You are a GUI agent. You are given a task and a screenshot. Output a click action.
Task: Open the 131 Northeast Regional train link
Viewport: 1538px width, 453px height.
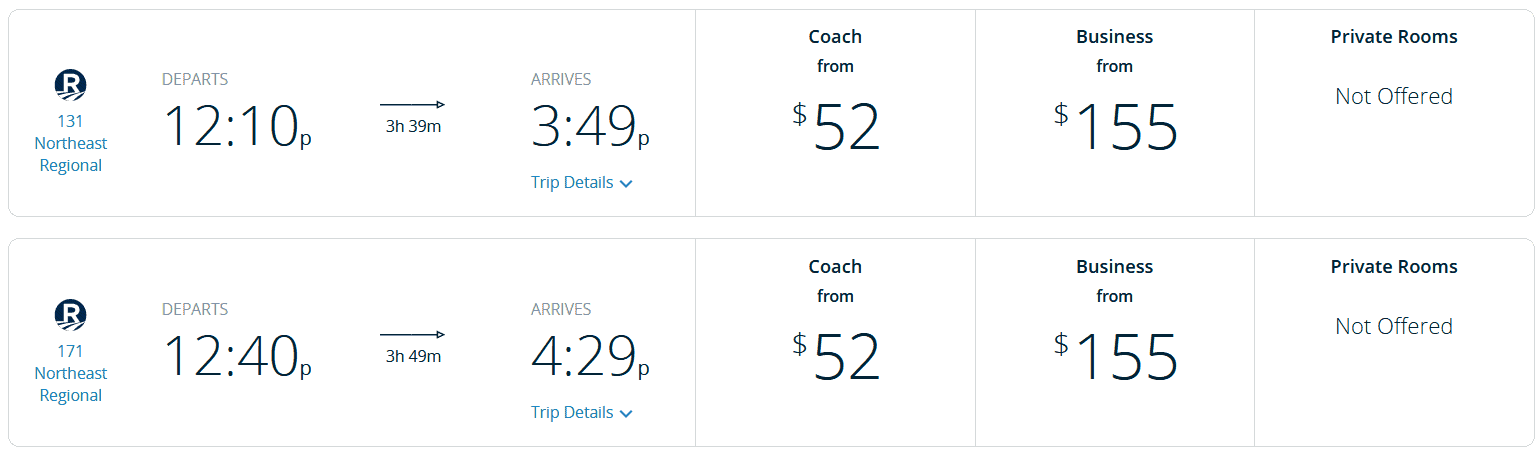coord(70,144)
